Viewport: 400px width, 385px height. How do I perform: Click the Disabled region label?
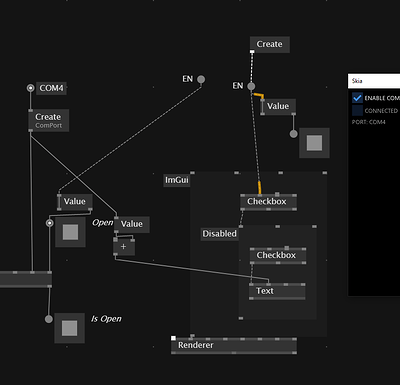[x=219, y=234]
